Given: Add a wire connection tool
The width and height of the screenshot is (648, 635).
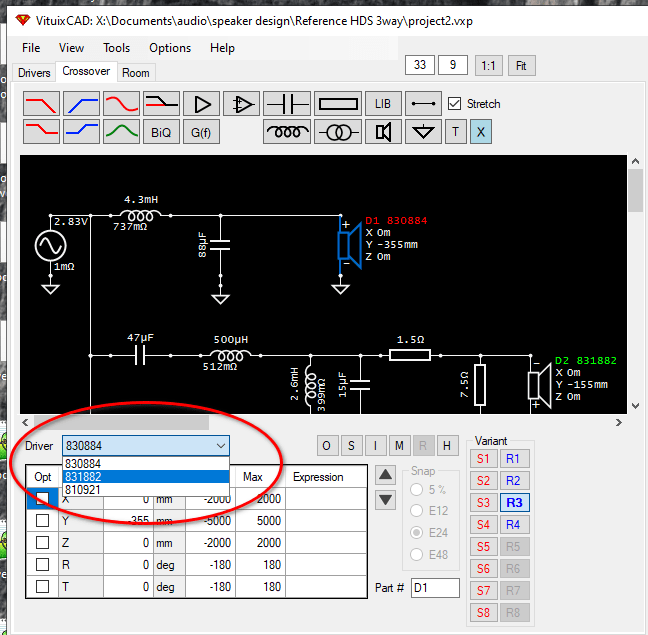Looking at the screenshot, I should tap(423, 104).
